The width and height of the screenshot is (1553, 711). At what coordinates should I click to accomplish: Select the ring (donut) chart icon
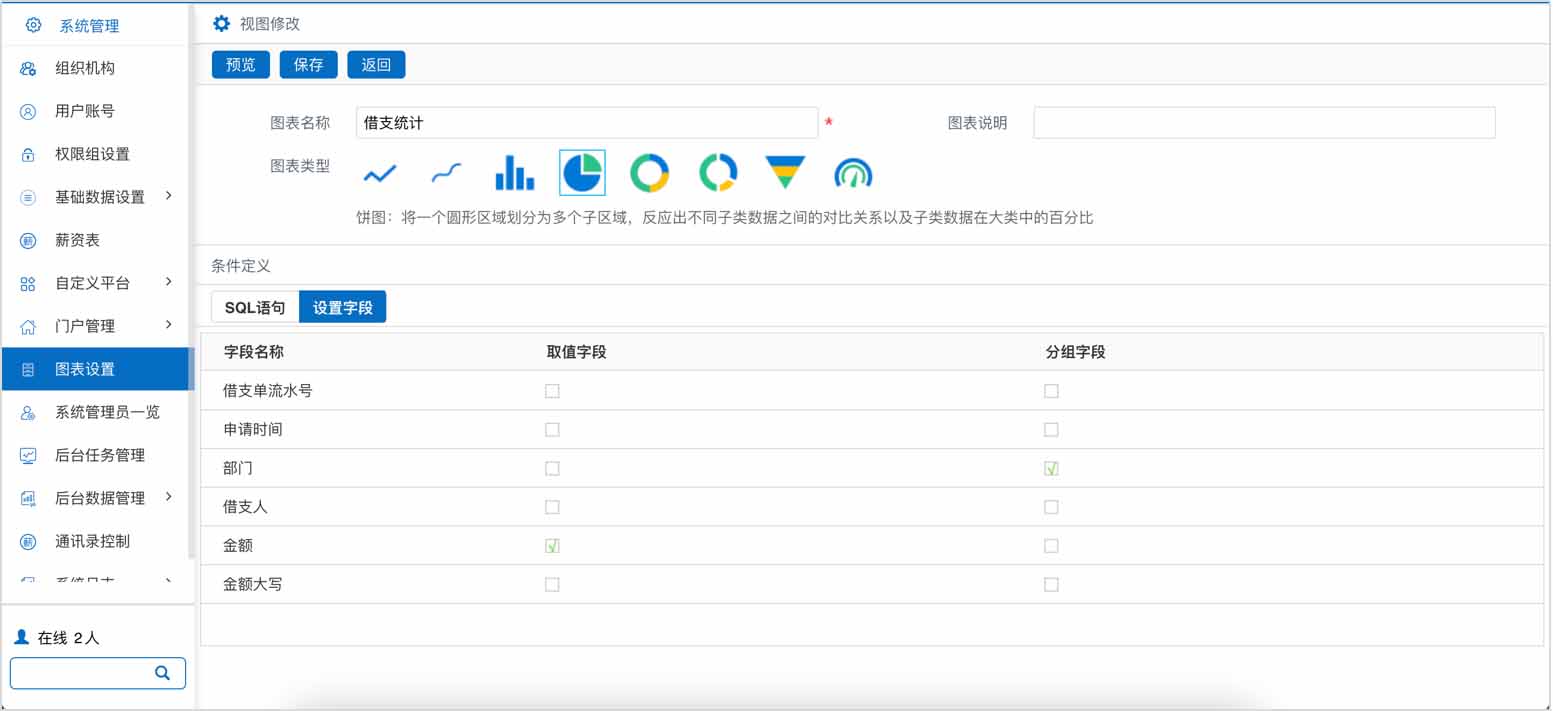click(650, 172)
